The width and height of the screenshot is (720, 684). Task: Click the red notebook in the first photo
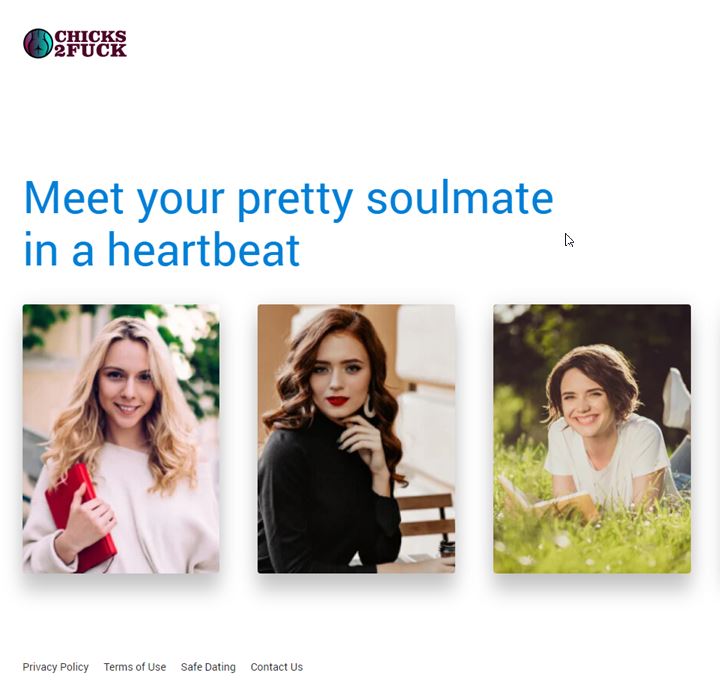tap(80, 518)
